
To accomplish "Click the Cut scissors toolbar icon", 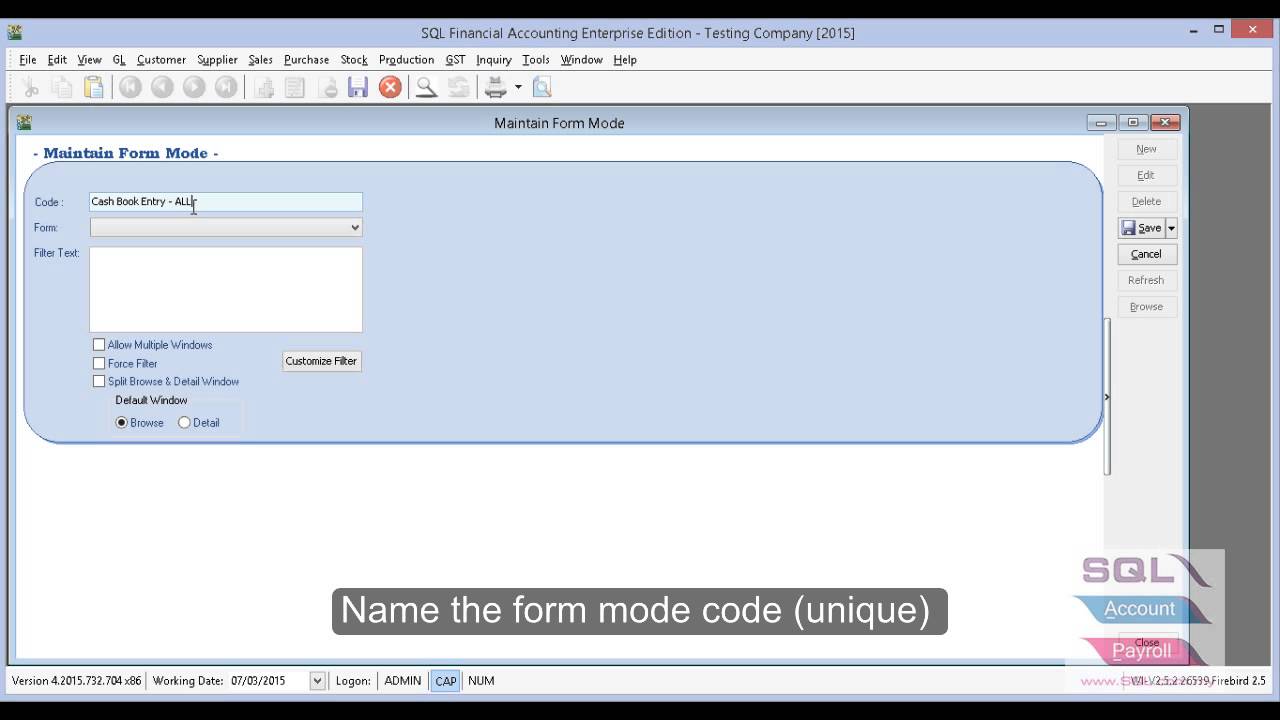I will click(30, 87).
